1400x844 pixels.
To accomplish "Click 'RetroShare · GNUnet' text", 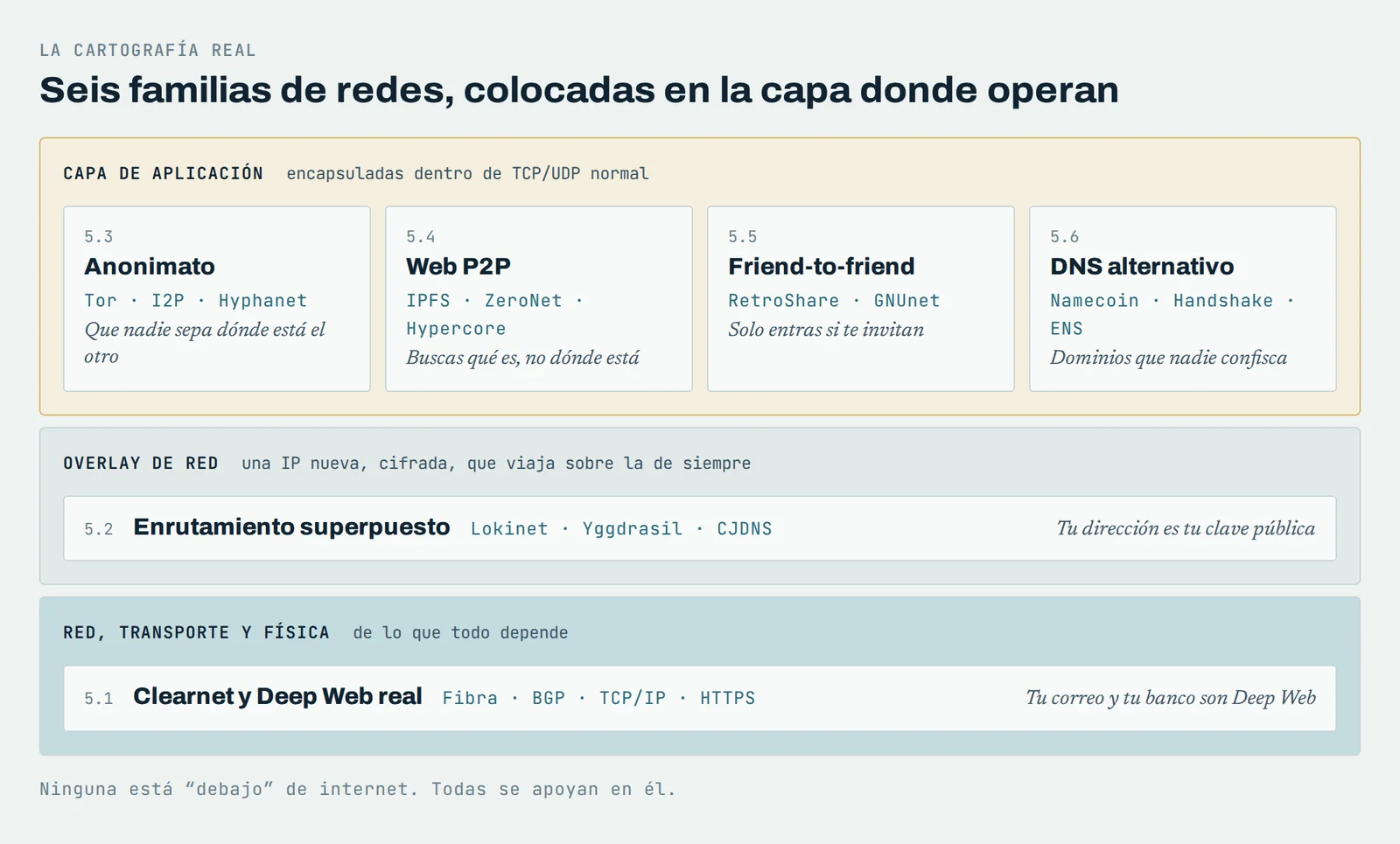I will tap(834, 301).
